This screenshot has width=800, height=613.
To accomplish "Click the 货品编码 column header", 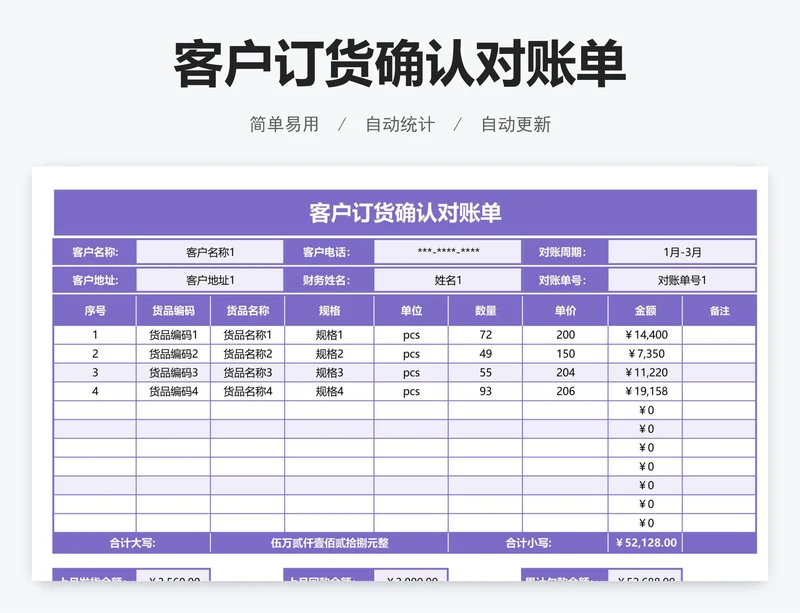I will tap(173, 310).
